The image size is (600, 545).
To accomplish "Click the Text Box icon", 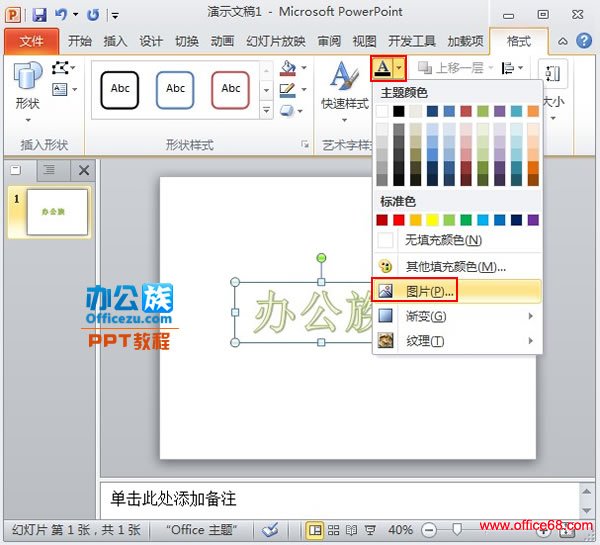I will click(x=60, y=90).
